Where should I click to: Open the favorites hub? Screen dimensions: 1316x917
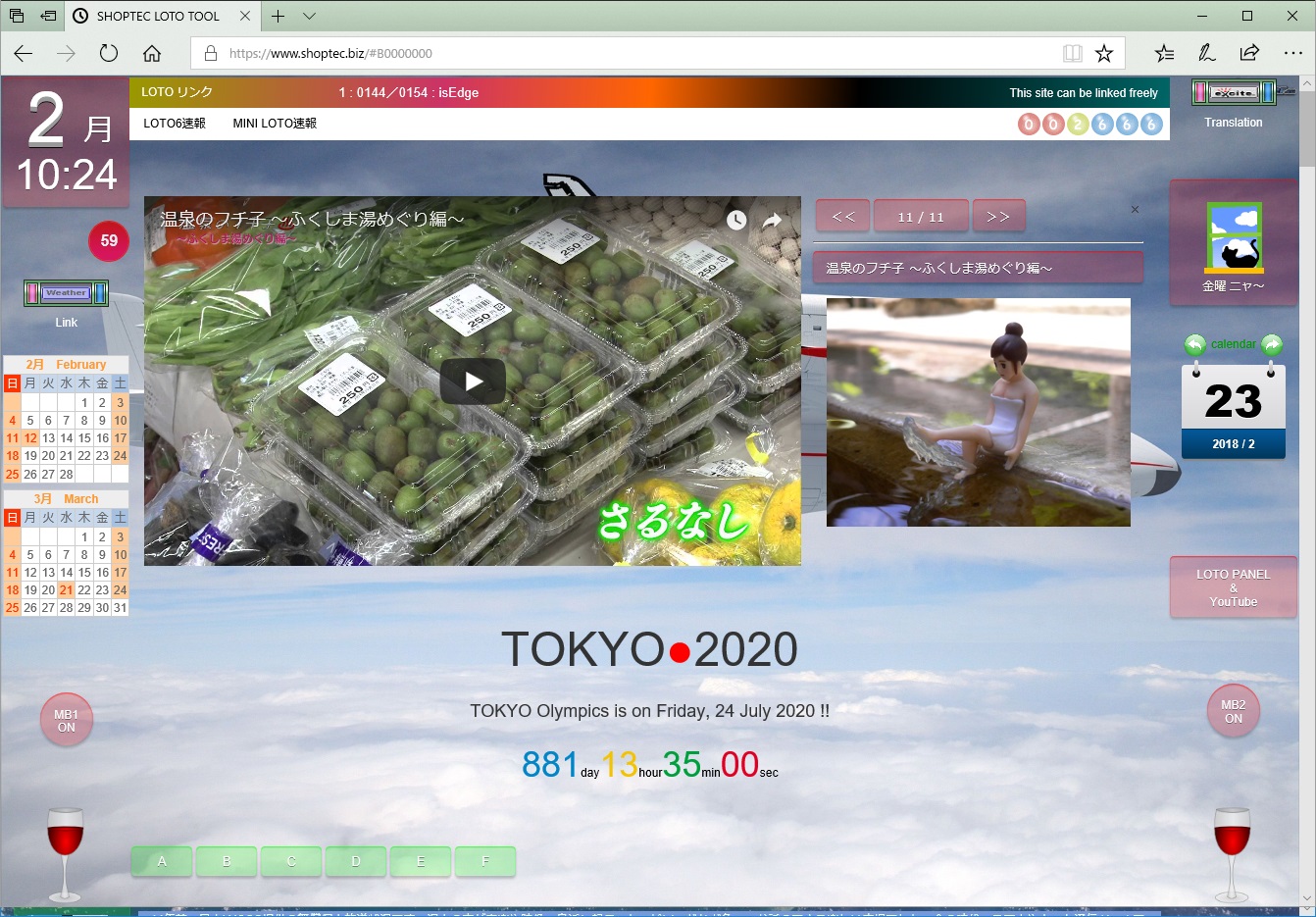coord(1164,53)
